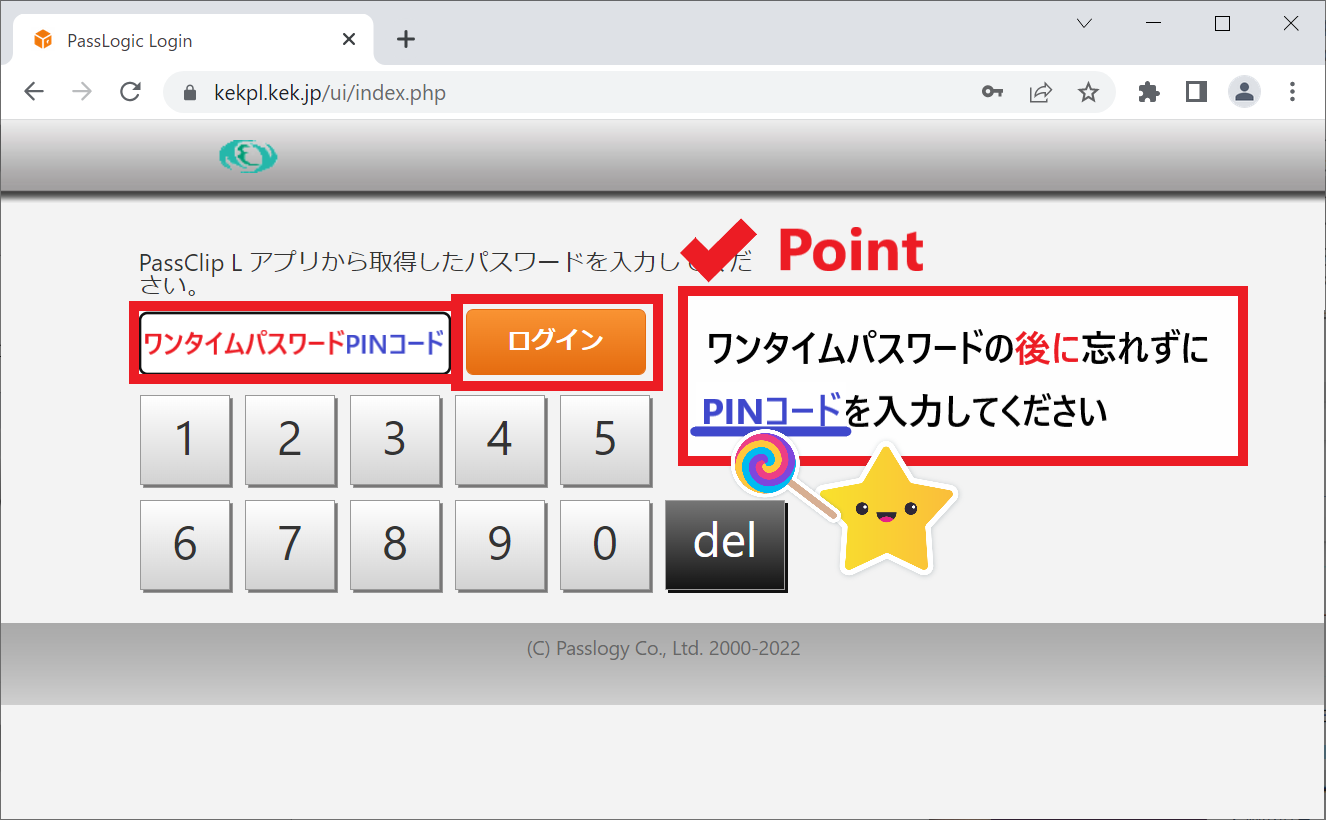1326x820 pixels.
Task: Click the share page icon
Action: [1040, 93]
